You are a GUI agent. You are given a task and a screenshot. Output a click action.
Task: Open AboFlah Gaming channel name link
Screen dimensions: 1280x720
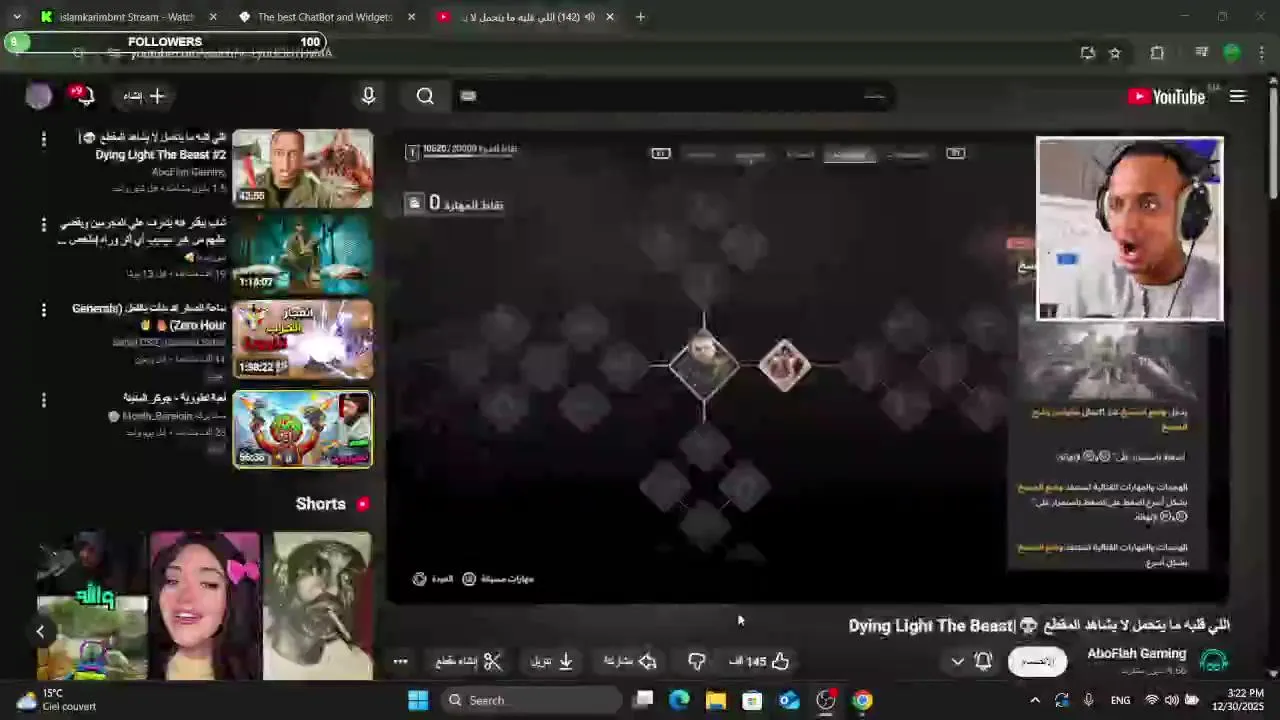[x=1136, y=654]
